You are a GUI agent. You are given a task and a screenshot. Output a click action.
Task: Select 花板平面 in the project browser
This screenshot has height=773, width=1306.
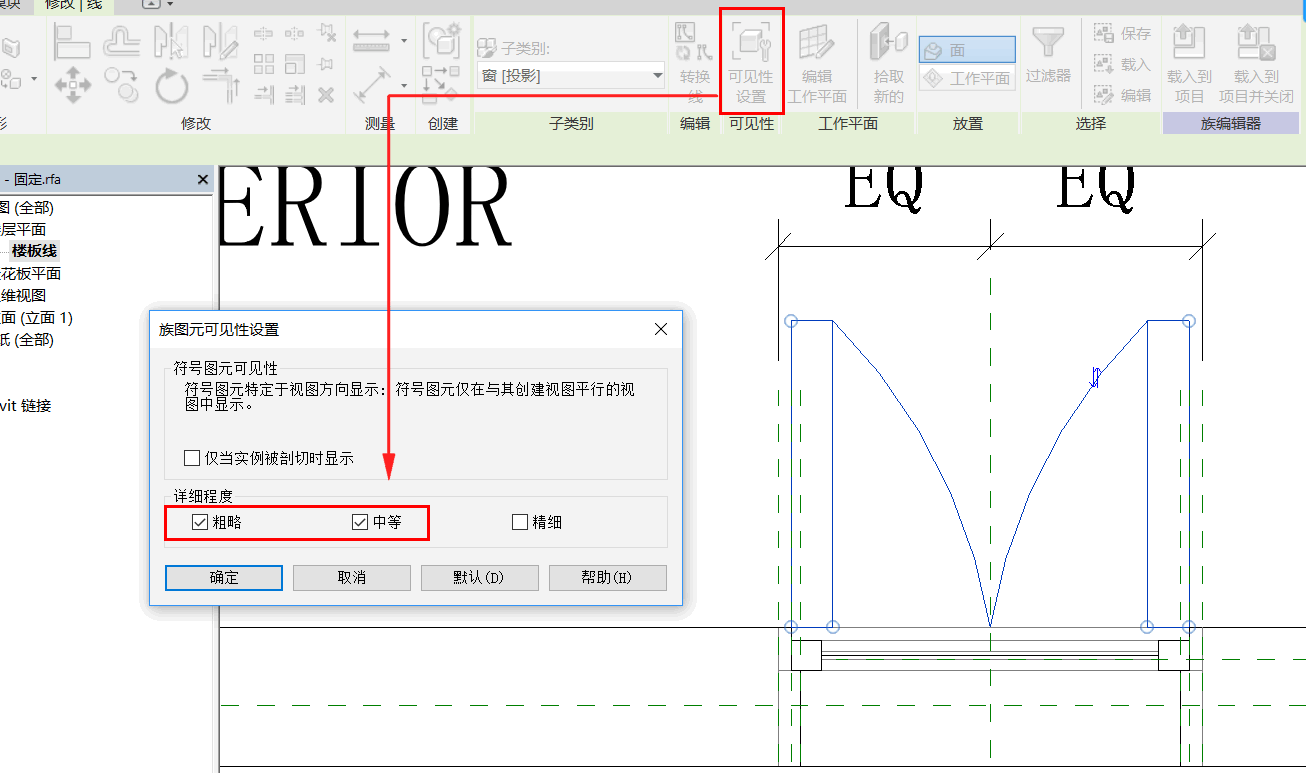coord(31,274)
